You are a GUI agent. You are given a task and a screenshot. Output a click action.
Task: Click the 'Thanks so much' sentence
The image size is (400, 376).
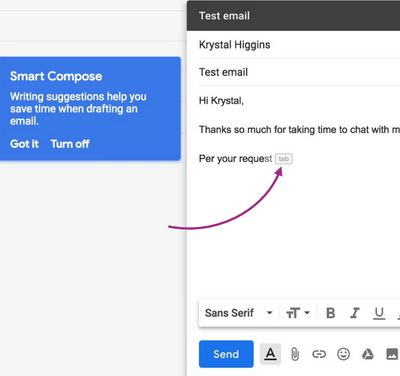[x=299, y=129]
